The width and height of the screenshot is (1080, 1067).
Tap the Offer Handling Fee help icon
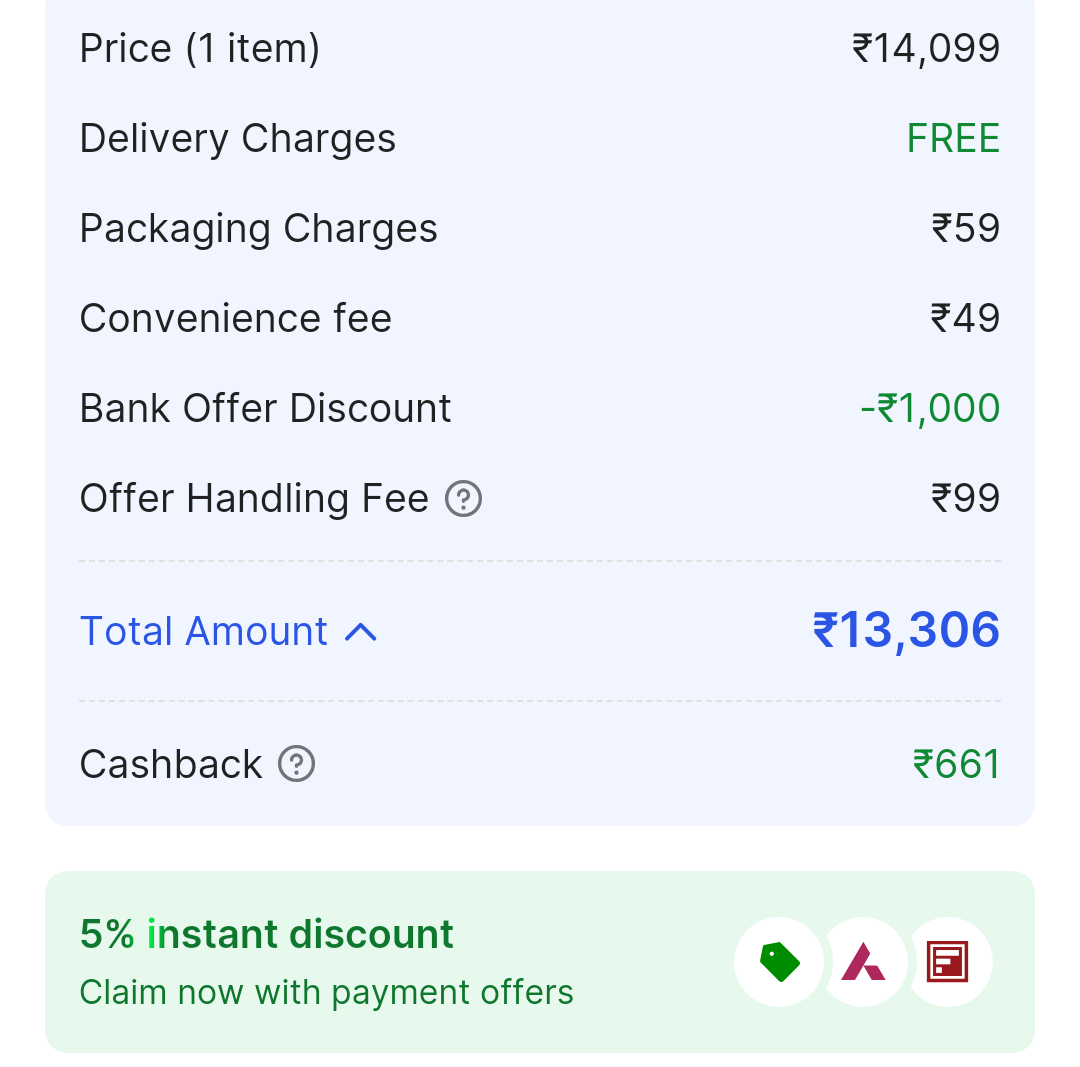click(x=463, y=498)
